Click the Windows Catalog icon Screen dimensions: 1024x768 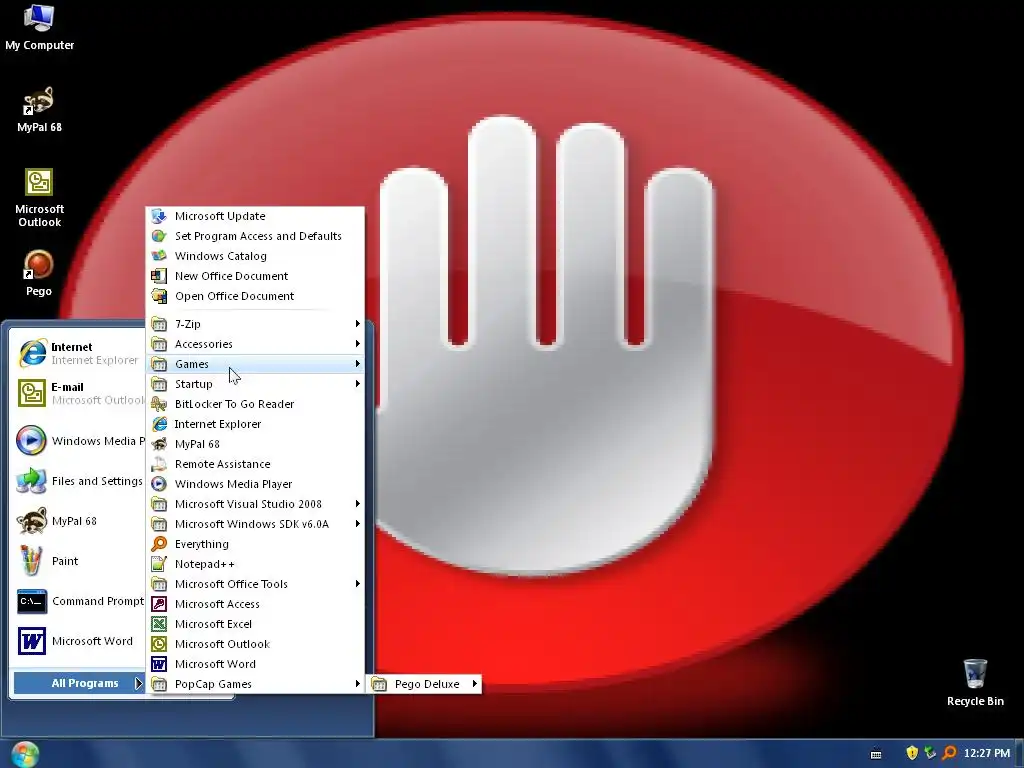coord(159,255)
